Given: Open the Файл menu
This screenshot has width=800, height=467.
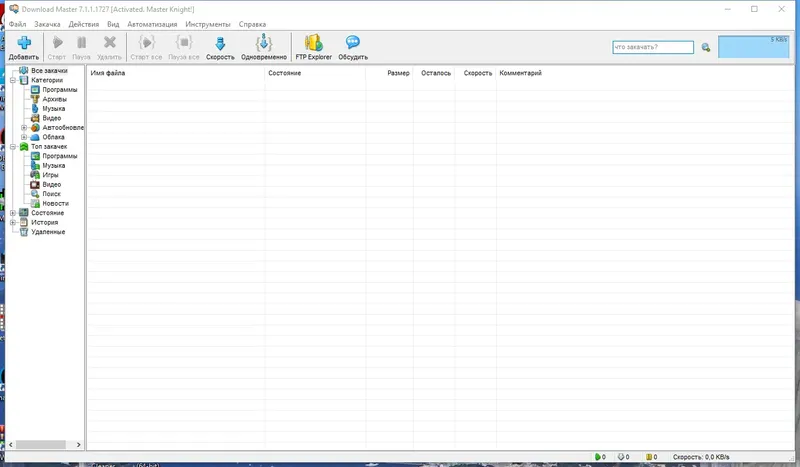Looking at the screenshot, I should pos(17,24).
